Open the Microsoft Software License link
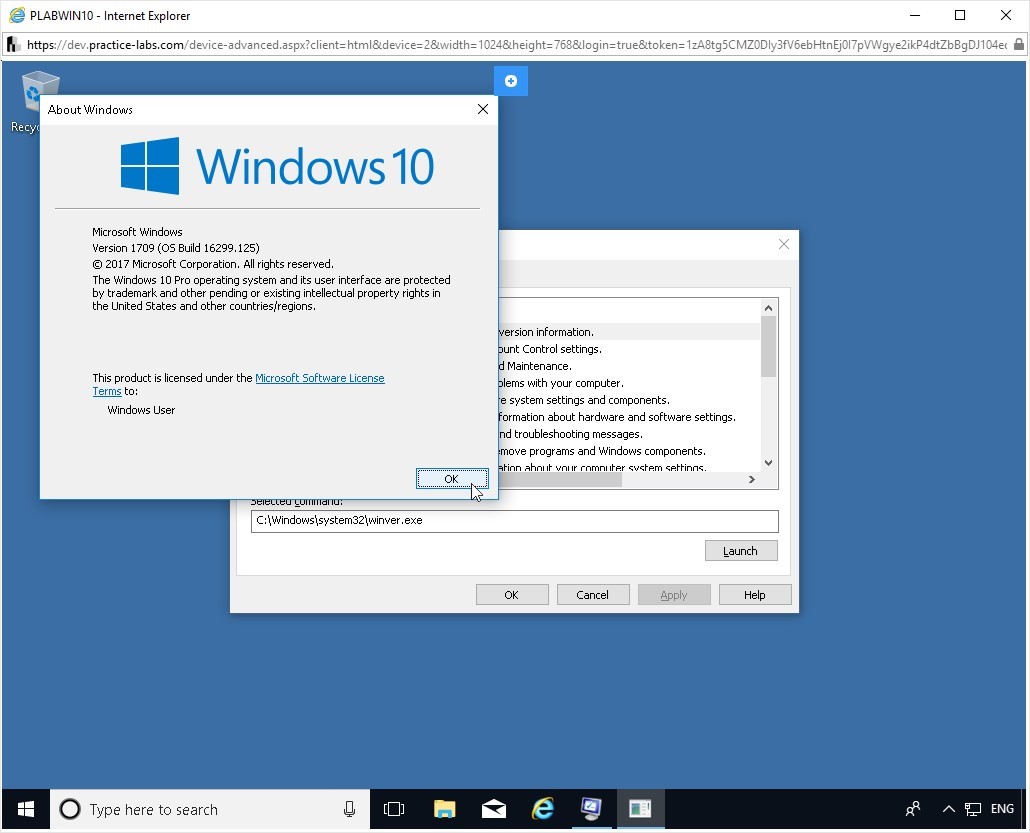 [x=319, y=378]
